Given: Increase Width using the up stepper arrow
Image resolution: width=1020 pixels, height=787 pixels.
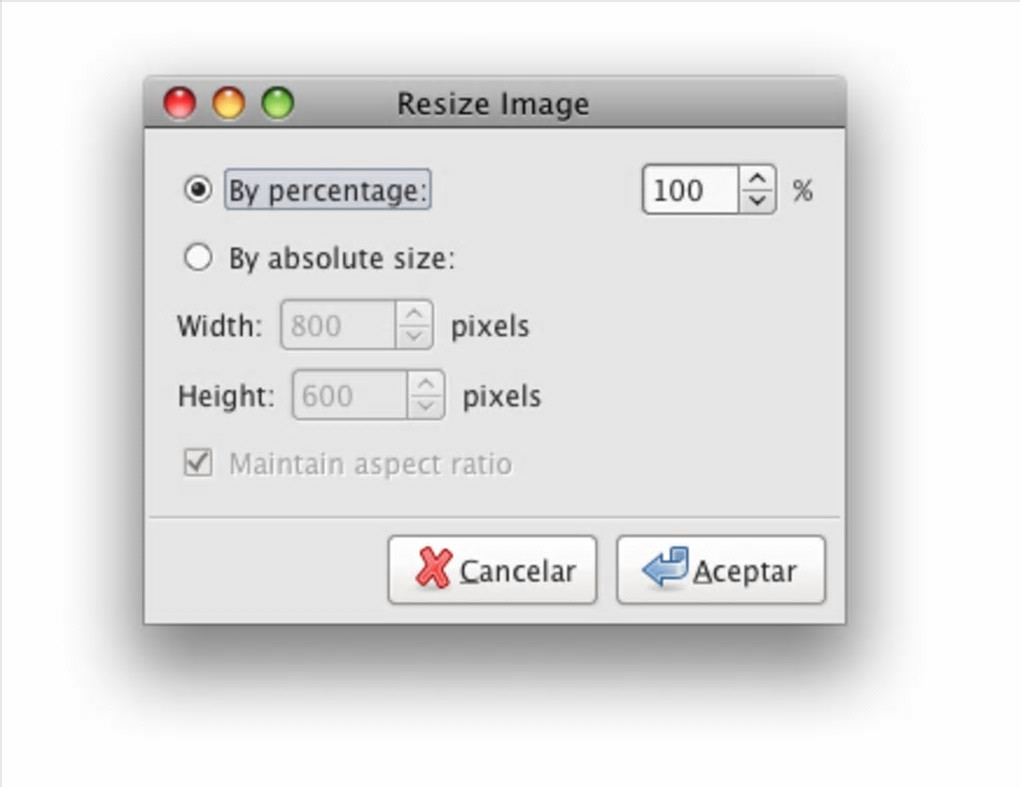Looking at the screenshot, I should (414, 315).
